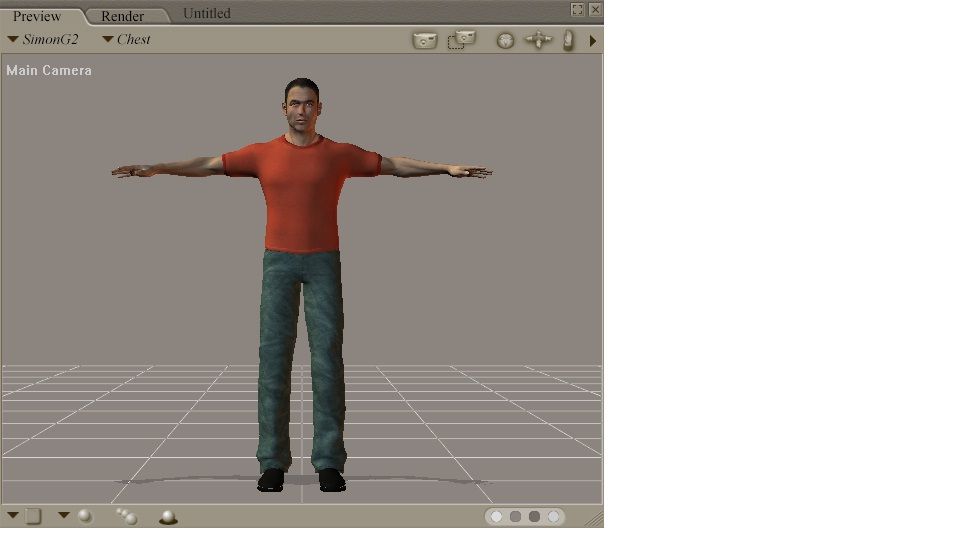Image resolution: width=960 pixels, height=540 pixels.
Task: Open the tracking mode dropdown arrow
Action: click(64, 515)
